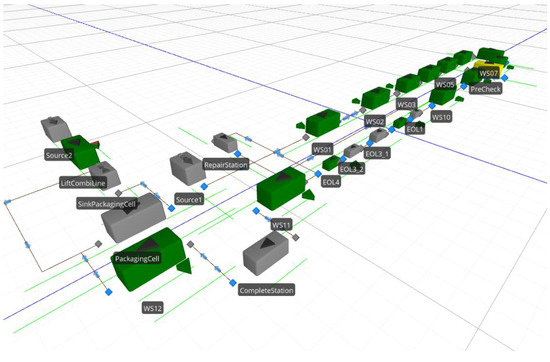Click the Source2 label

[x=59, y=155]
